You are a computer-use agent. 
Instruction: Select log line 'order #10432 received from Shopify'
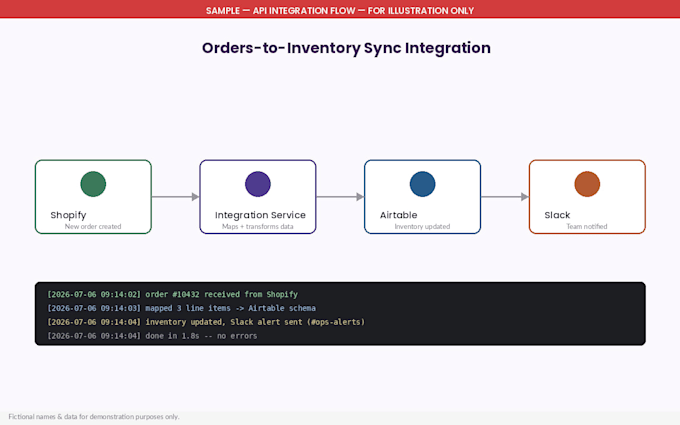tap(173, 294)
